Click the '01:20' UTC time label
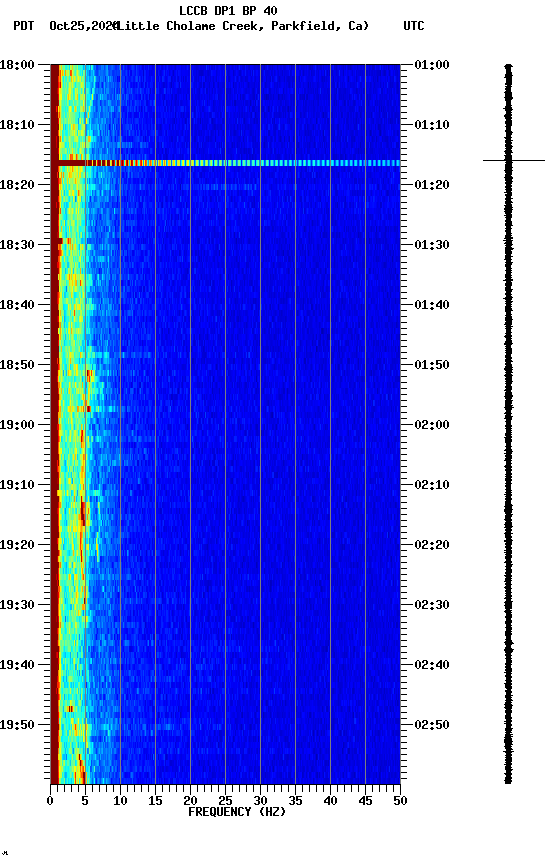The image size is (552, 864). click(432, 185)
